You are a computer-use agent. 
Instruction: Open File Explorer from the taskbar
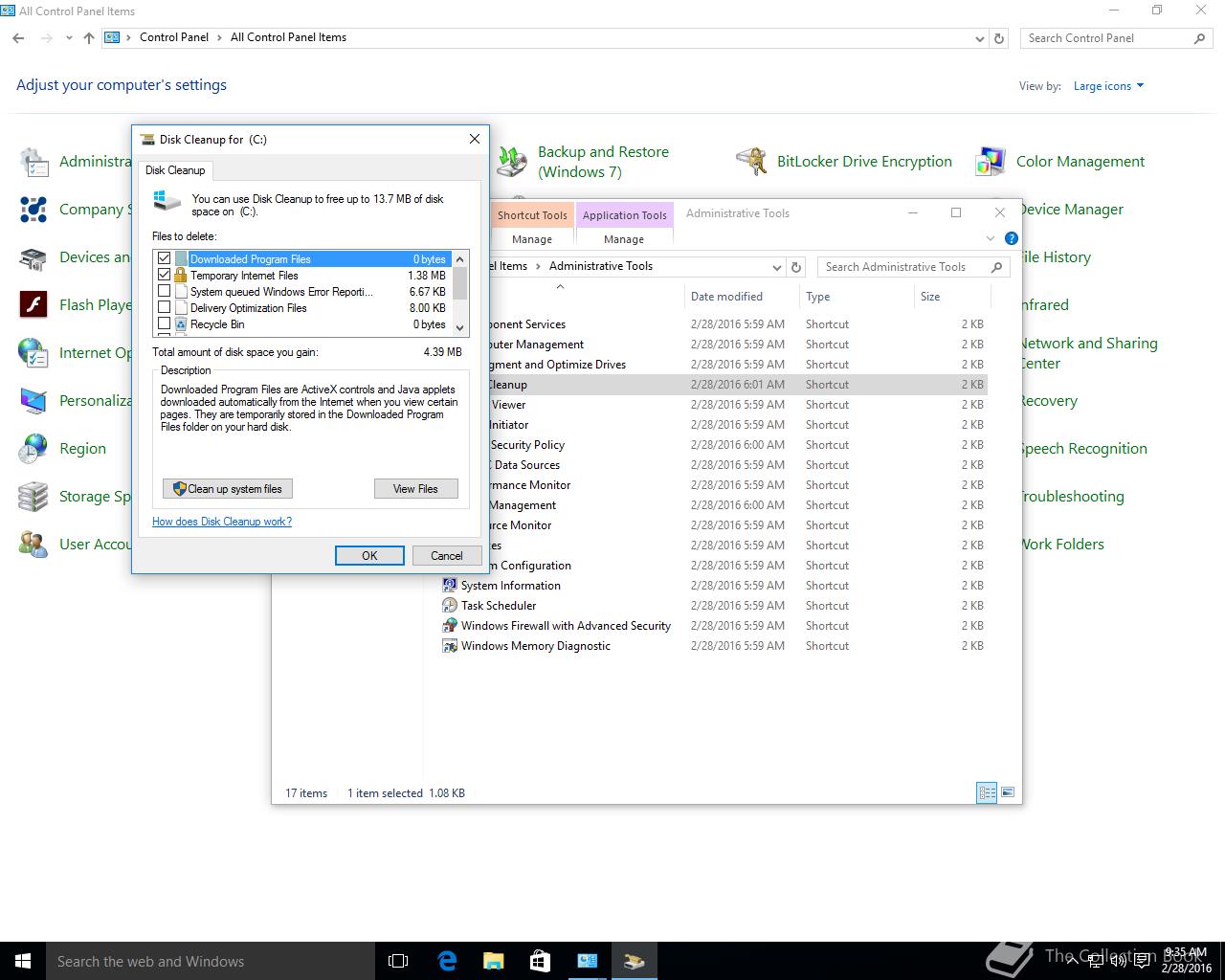493,961
